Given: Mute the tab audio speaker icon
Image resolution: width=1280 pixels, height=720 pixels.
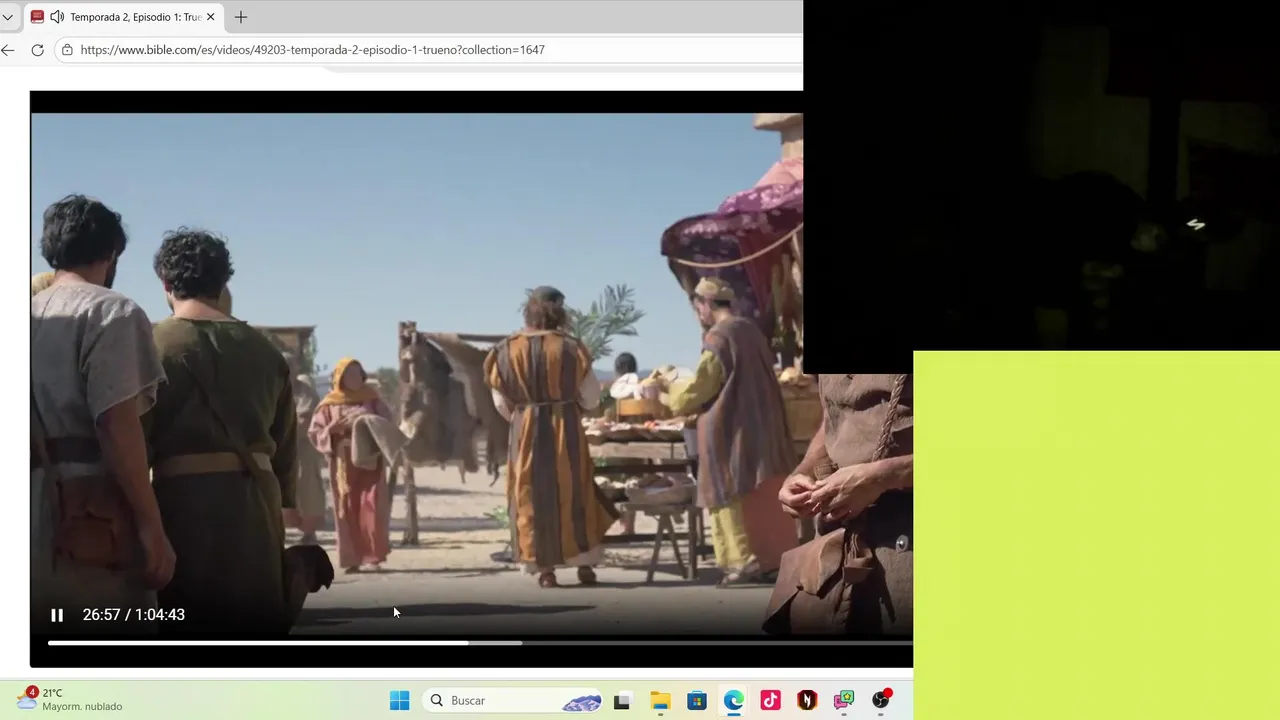Looking at the screenshot, I should 57,17.
